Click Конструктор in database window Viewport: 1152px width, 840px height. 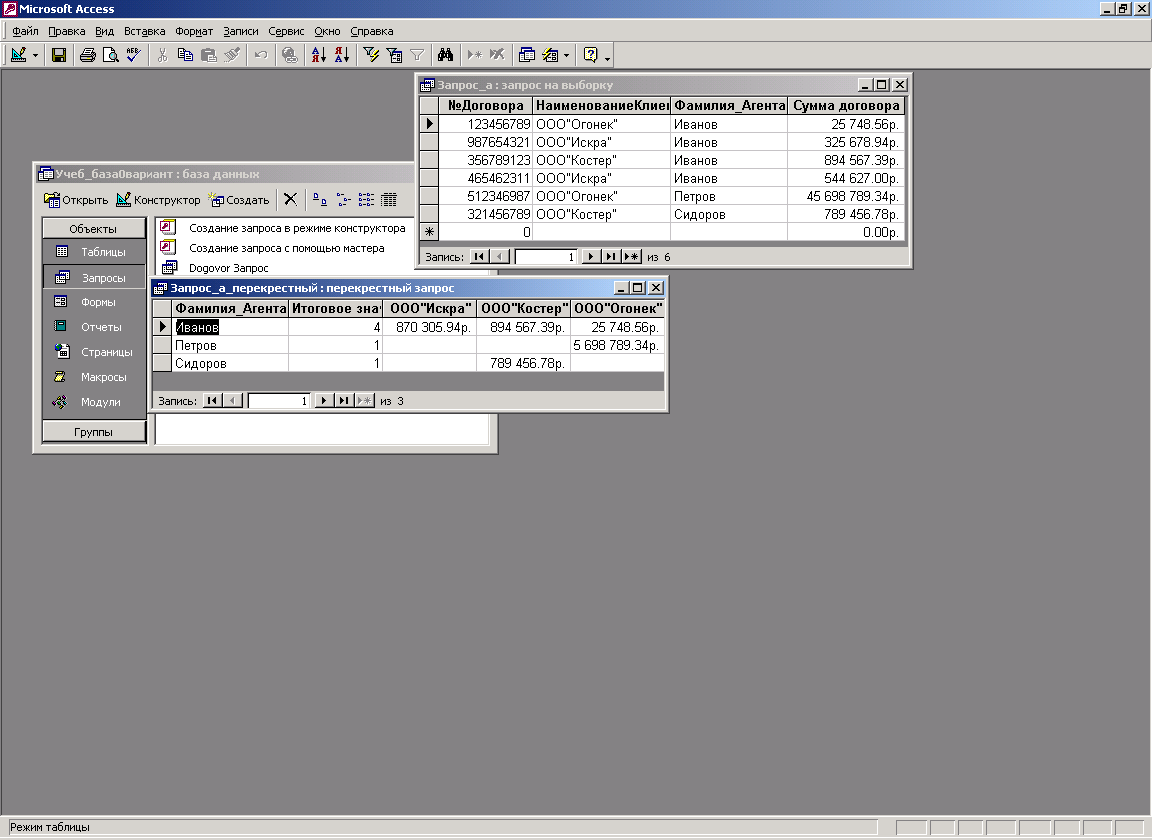pos(158,200)
